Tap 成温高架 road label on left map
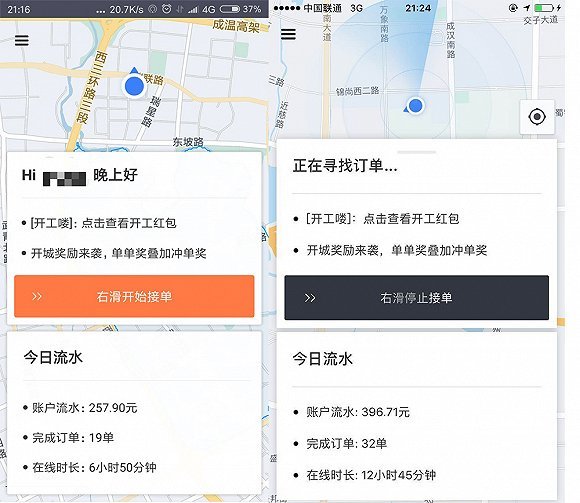The height and width of the screenshot is (503, 580). [236, 26]
